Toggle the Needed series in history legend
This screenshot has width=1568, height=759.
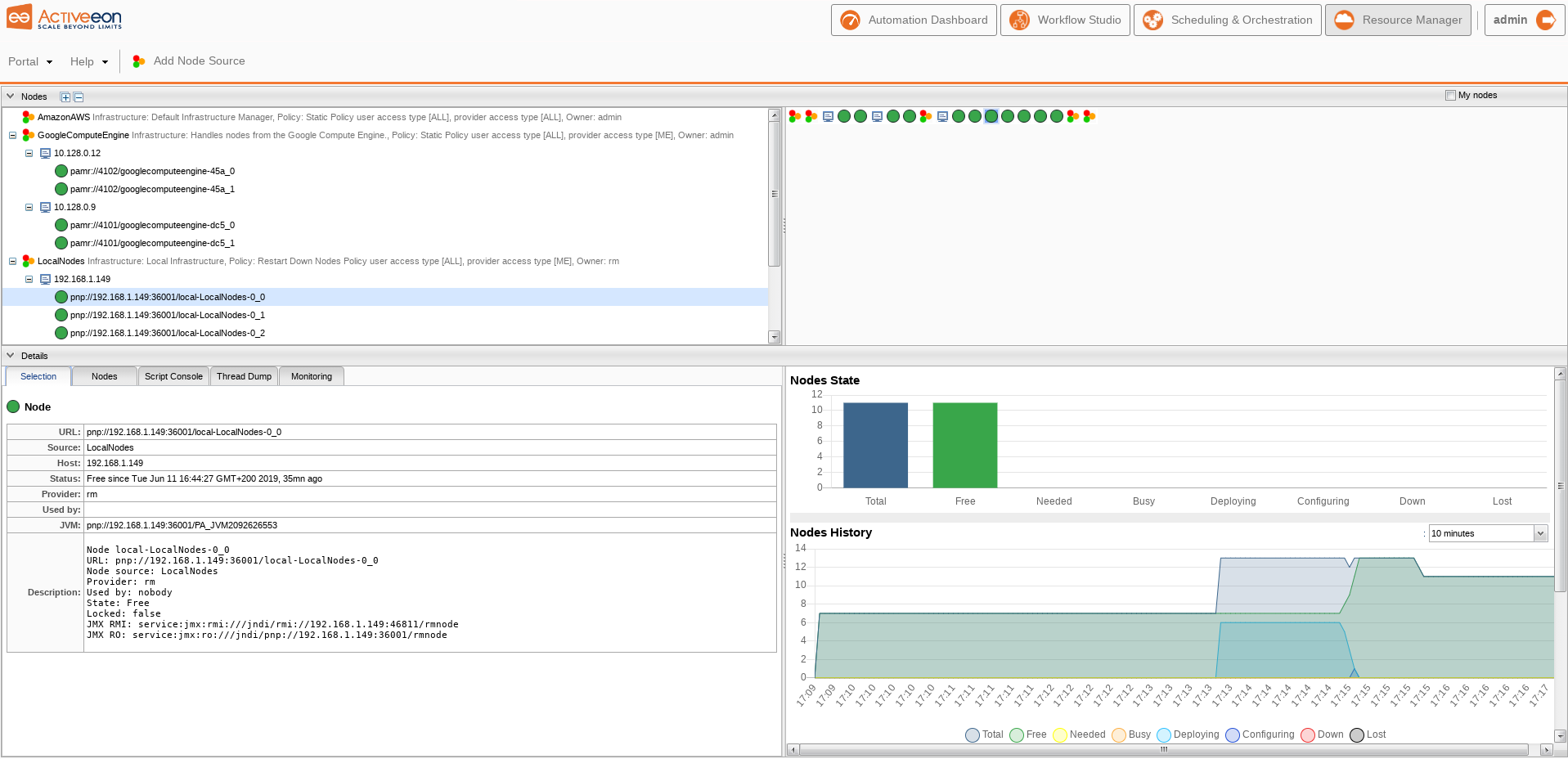coord(1080,734)
